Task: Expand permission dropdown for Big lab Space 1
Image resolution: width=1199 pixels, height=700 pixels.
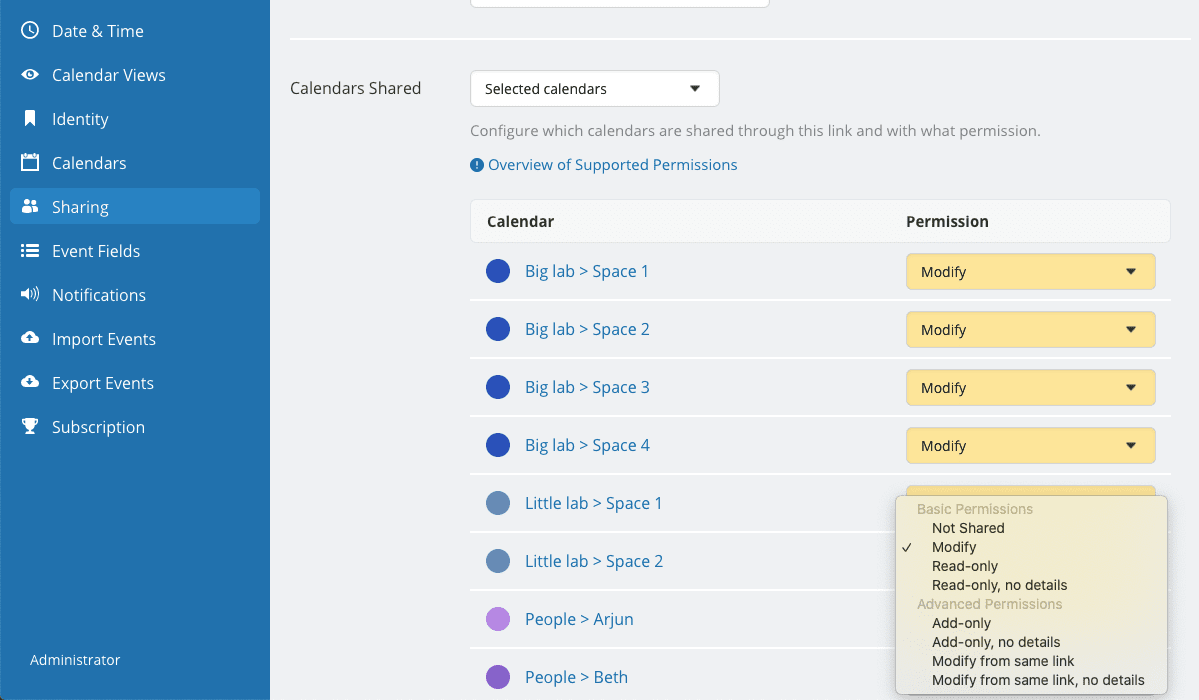Action: 1030,272
